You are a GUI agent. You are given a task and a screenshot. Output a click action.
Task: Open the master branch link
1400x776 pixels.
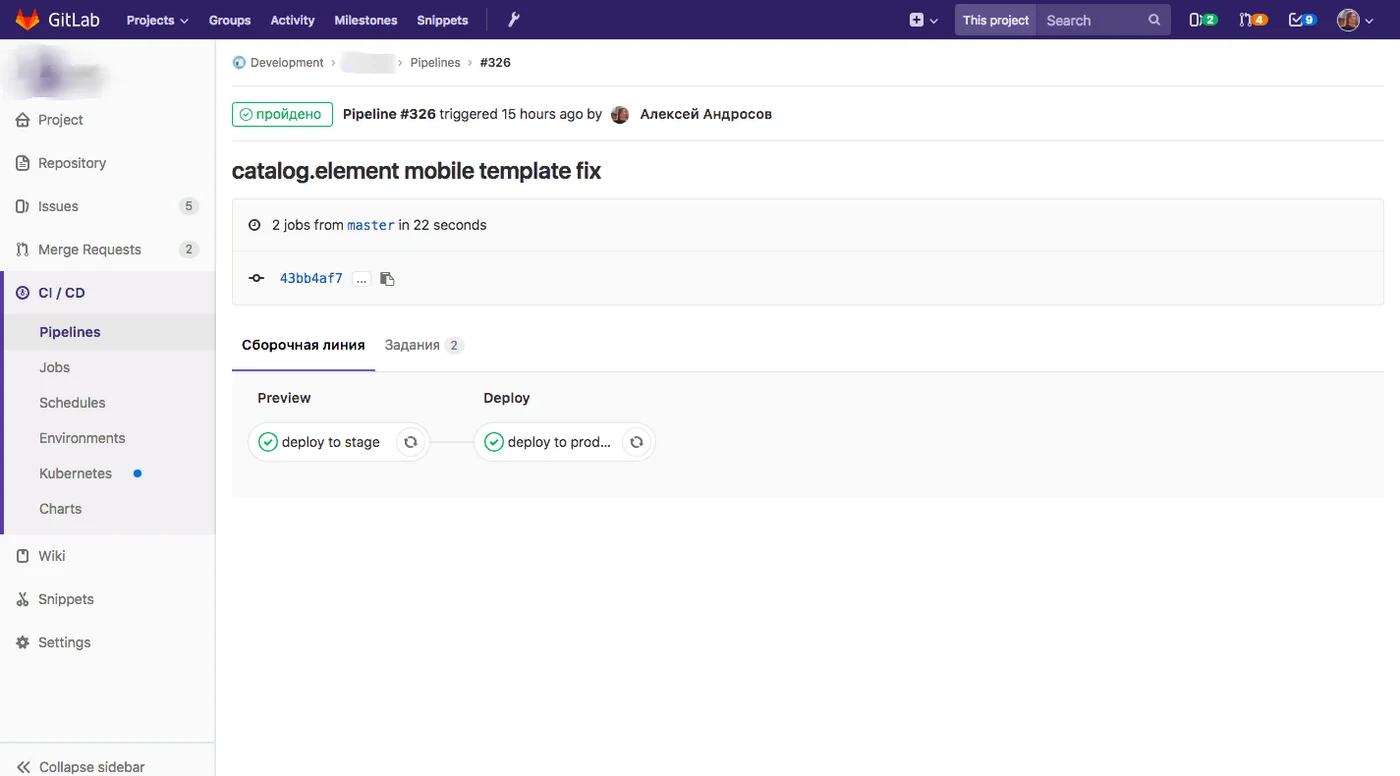click(x=371, y=225)
